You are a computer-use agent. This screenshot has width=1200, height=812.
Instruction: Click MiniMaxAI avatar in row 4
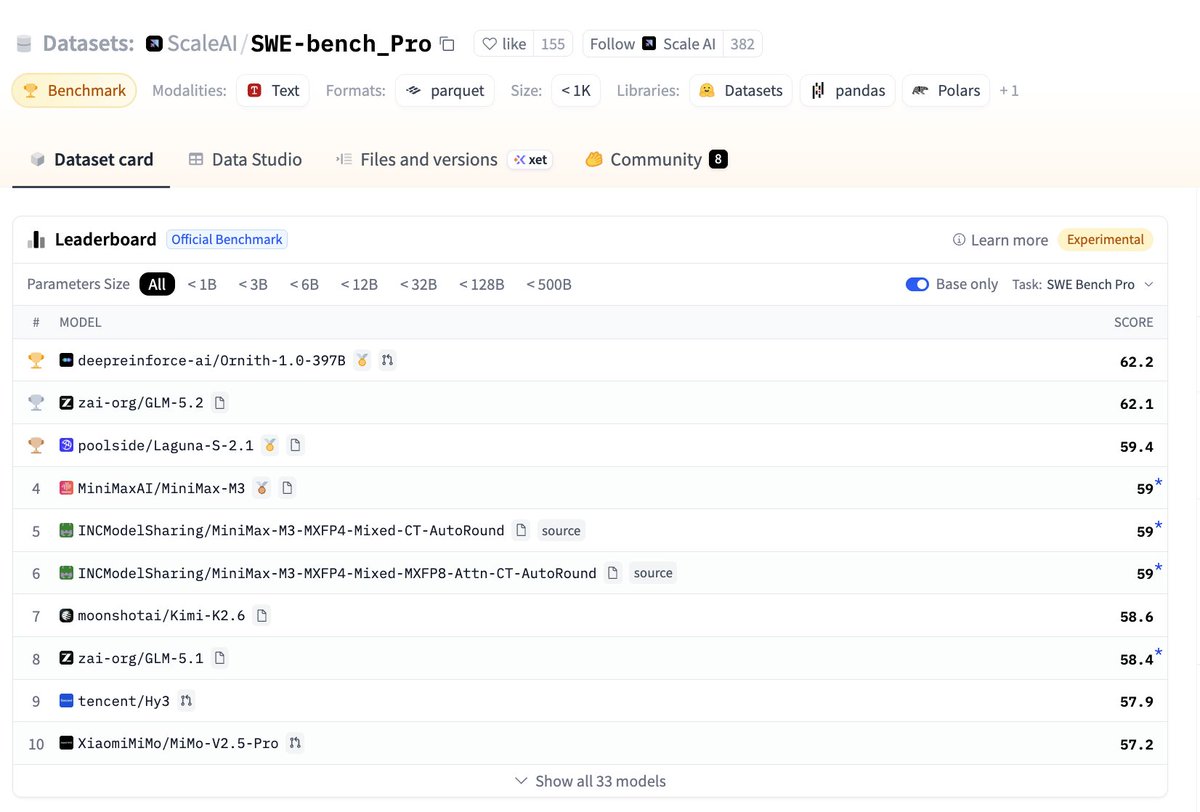coord(67,488)
